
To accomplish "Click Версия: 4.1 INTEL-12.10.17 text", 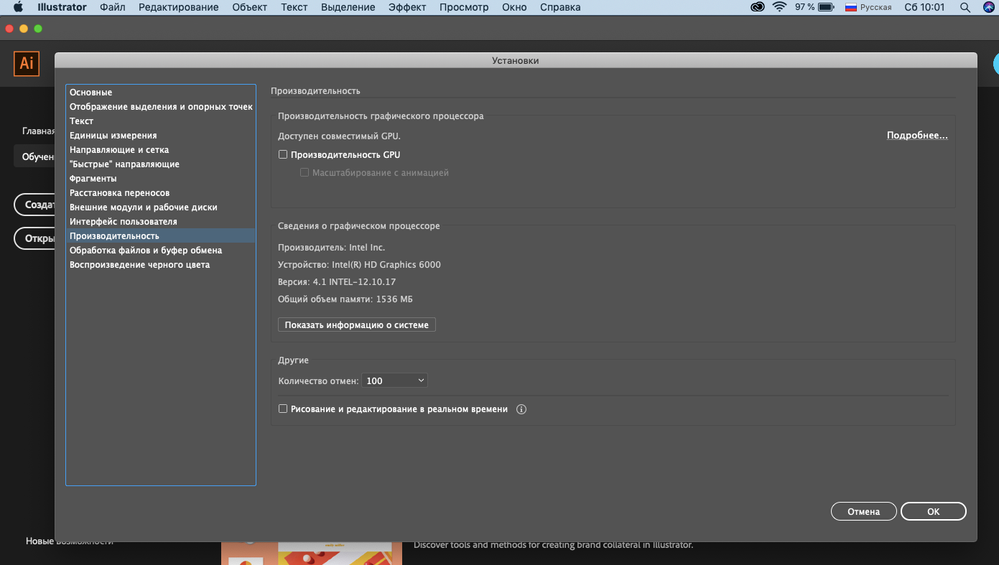I will coord(336,282).
